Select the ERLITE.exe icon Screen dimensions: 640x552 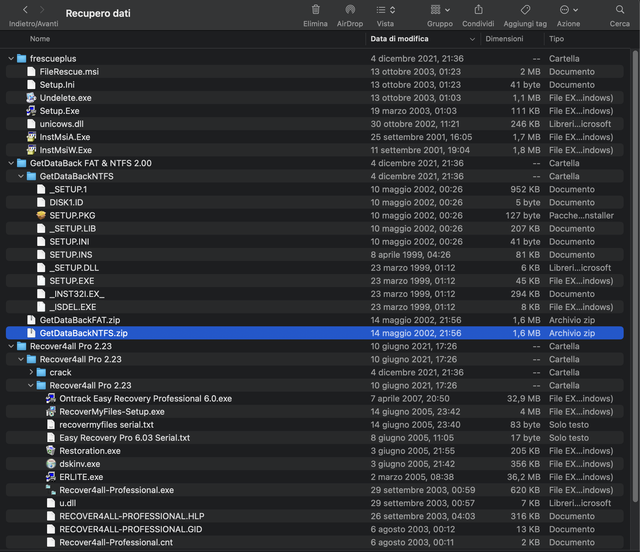click(51, 477)
